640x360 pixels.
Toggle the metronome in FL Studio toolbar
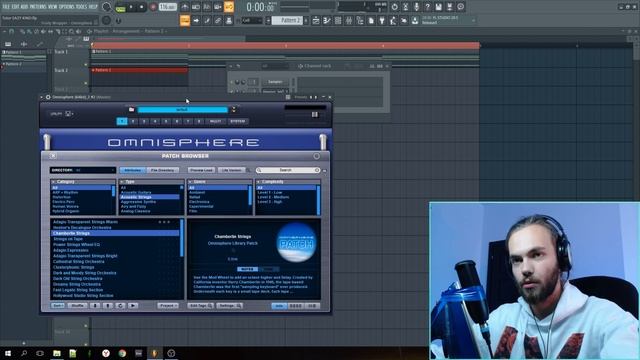185,7
